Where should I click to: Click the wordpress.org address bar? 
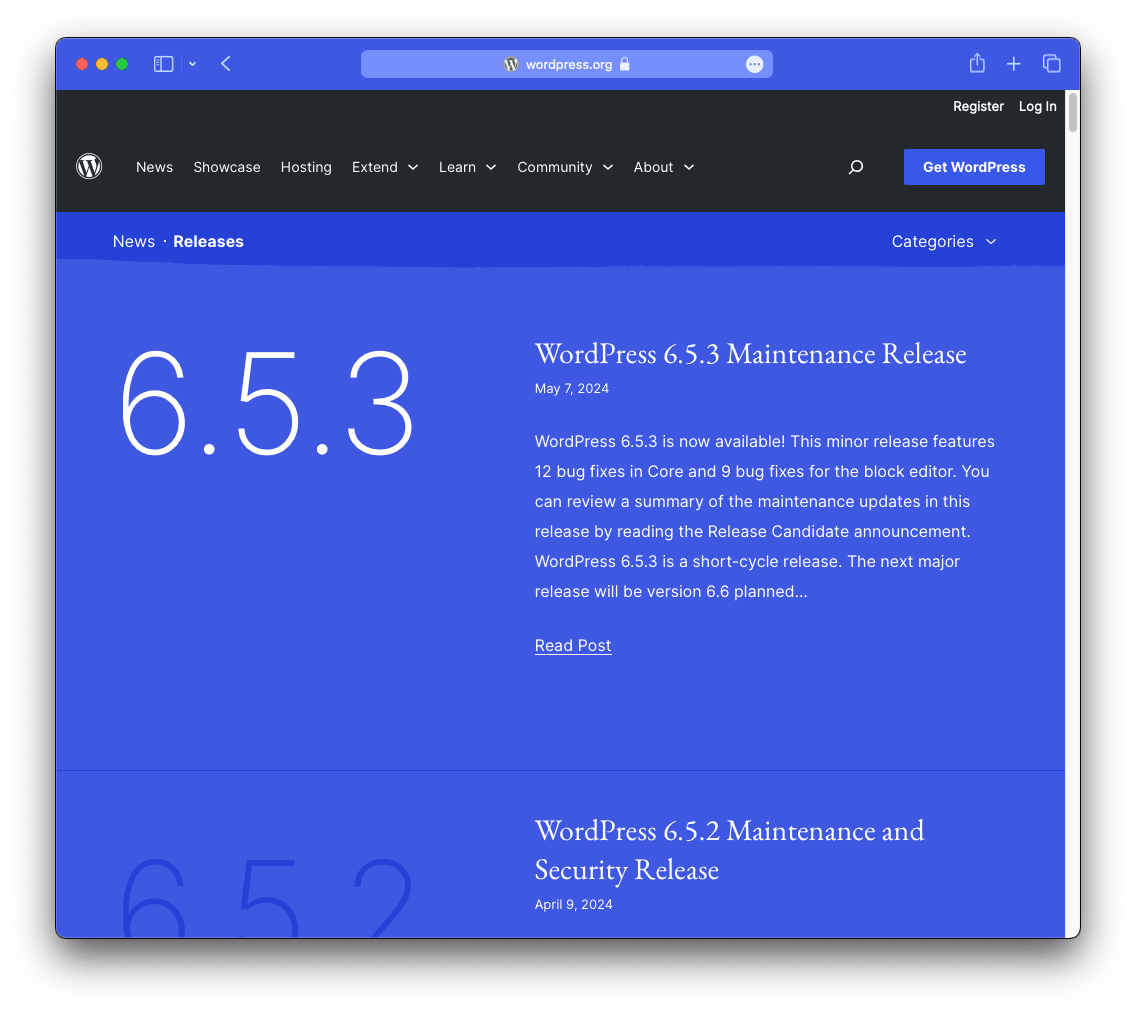(x=568, y=65)
